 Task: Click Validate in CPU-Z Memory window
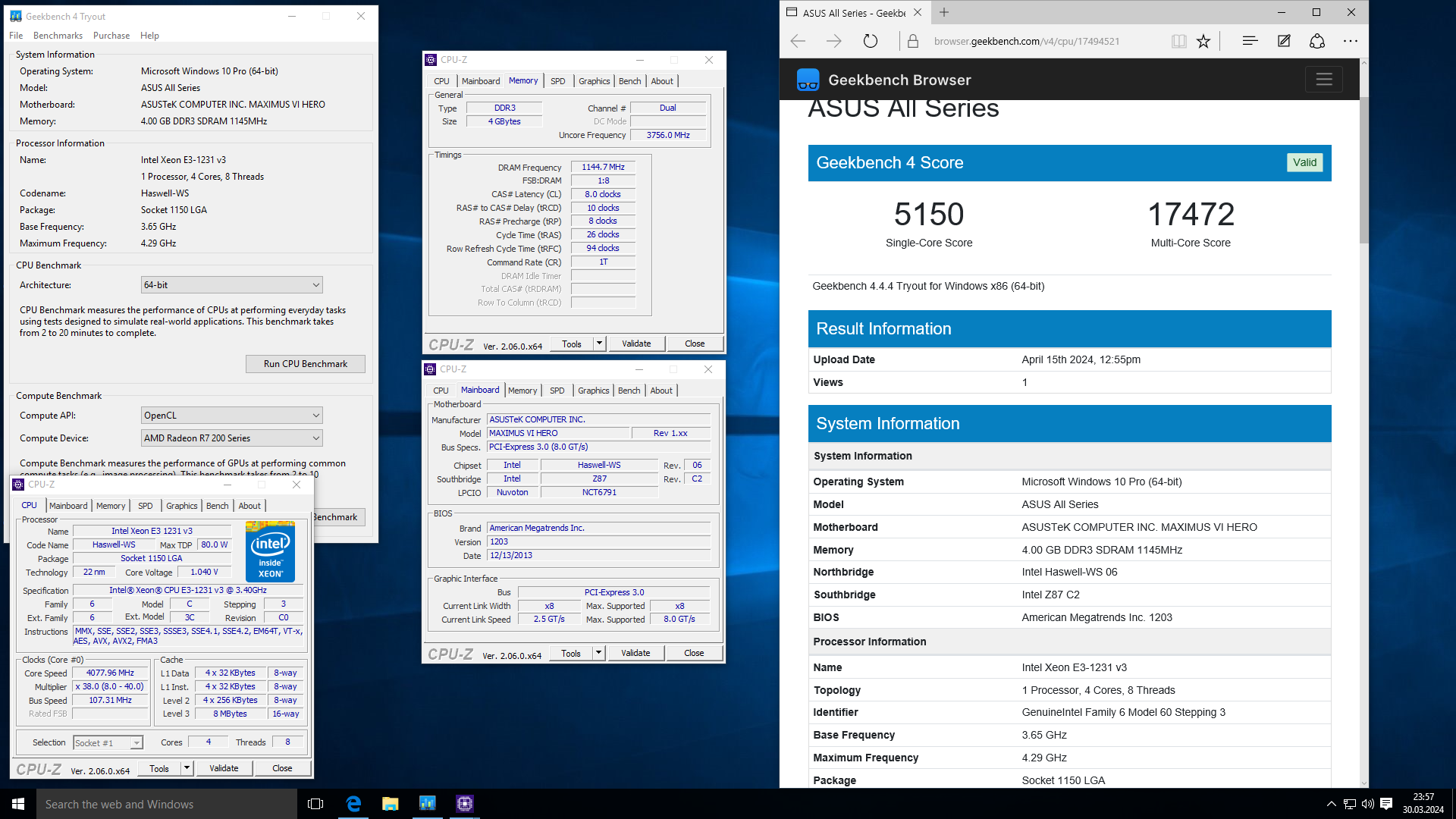636,344
